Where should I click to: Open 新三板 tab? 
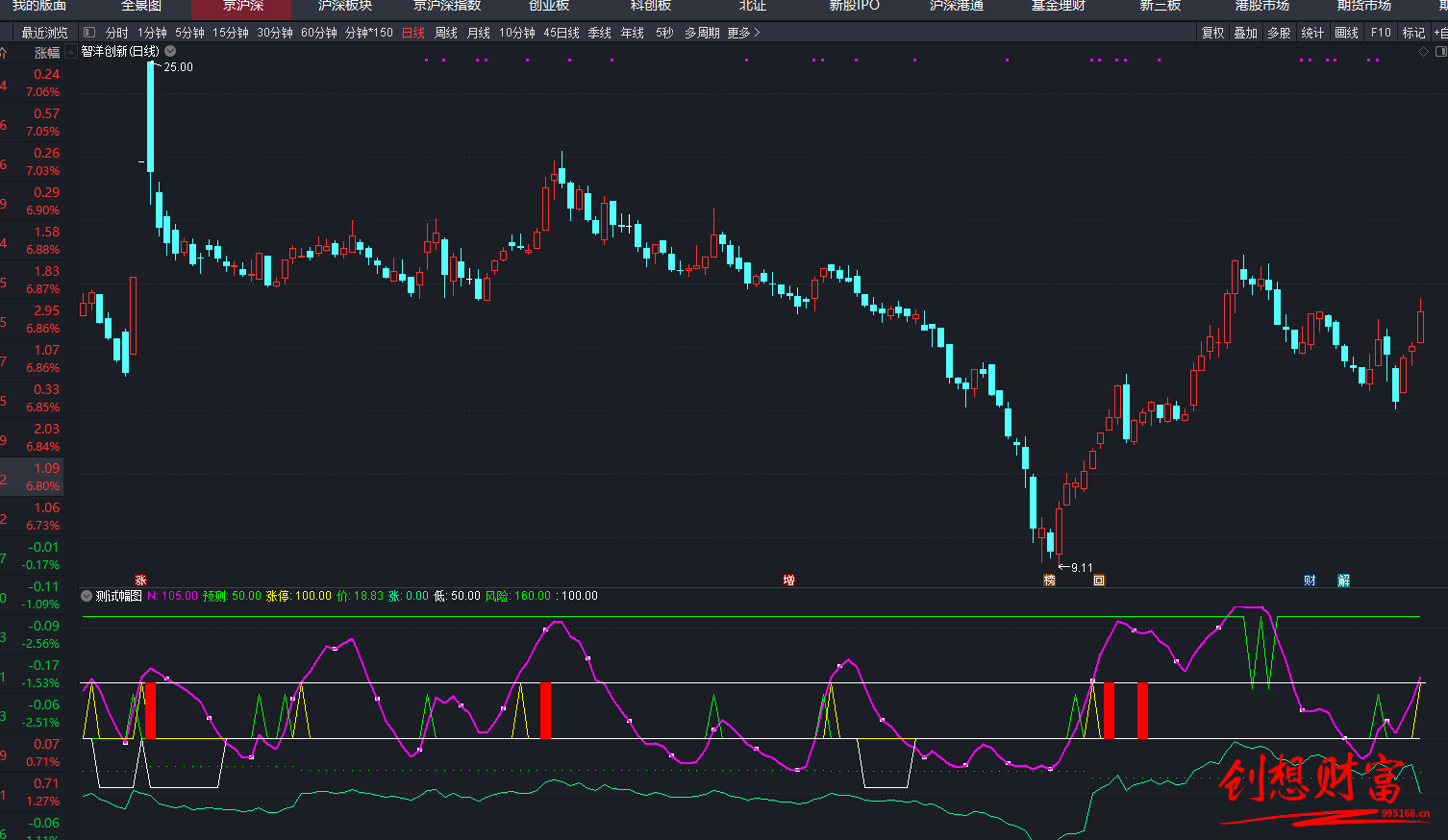(x=1161, y=6)
